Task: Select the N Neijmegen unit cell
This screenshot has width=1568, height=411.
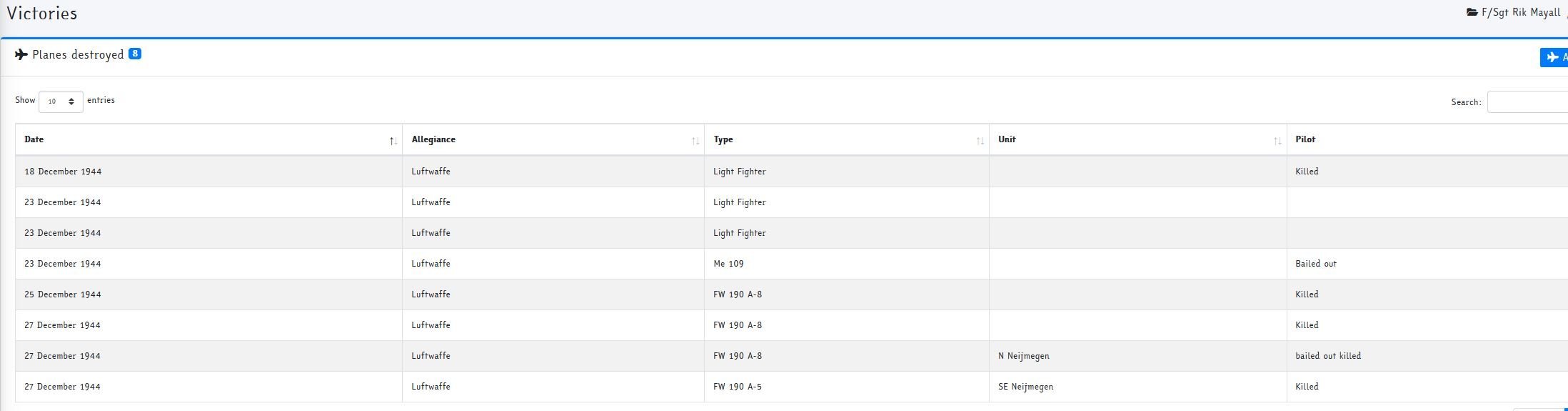Action: coord(1023,356)
